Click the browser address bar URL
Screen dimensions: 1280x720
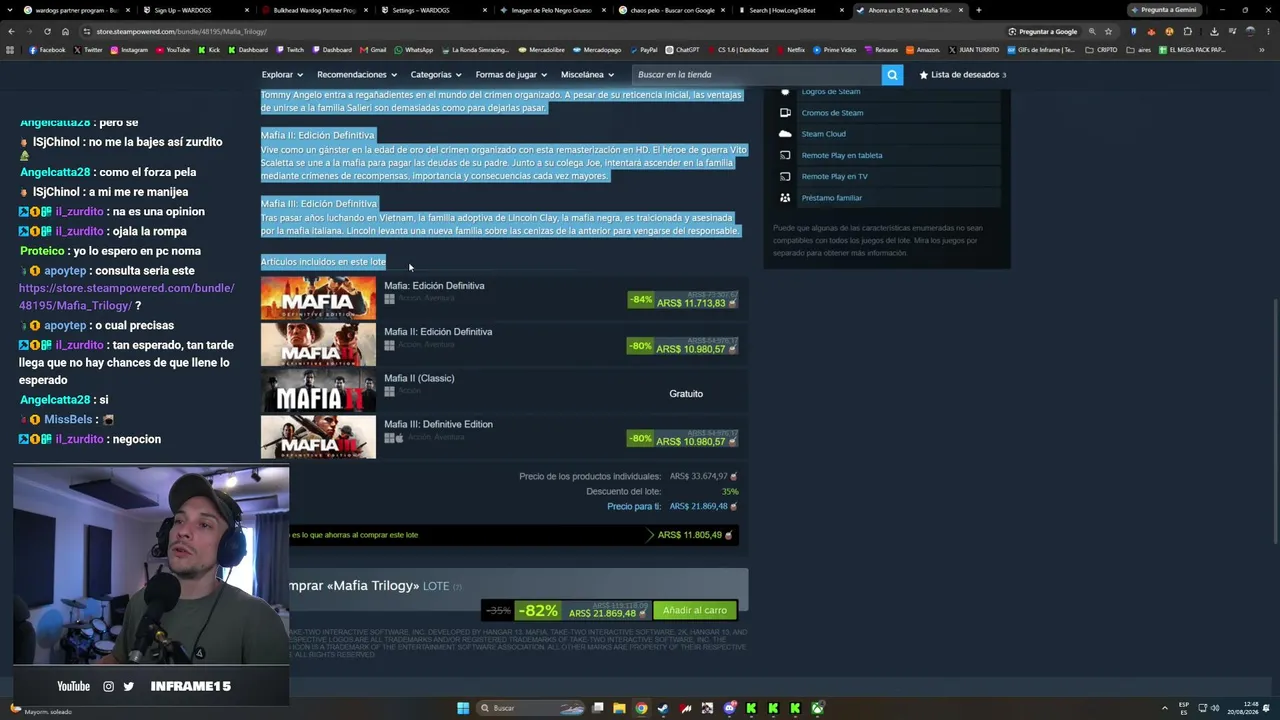tap(181, 31)
